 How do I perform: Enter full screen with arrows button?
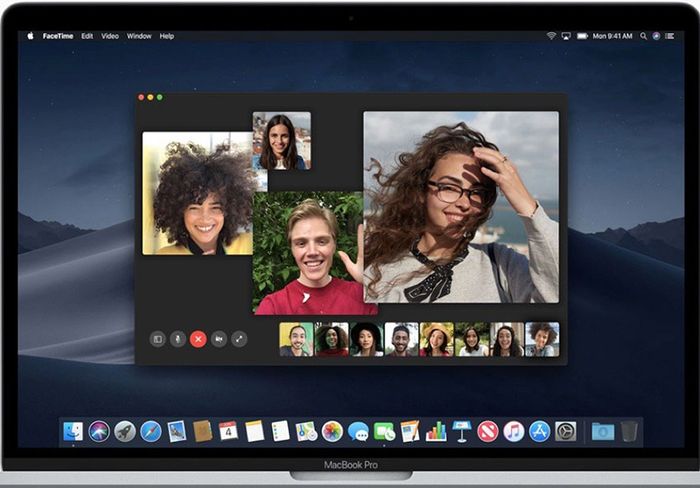(239, 339)
